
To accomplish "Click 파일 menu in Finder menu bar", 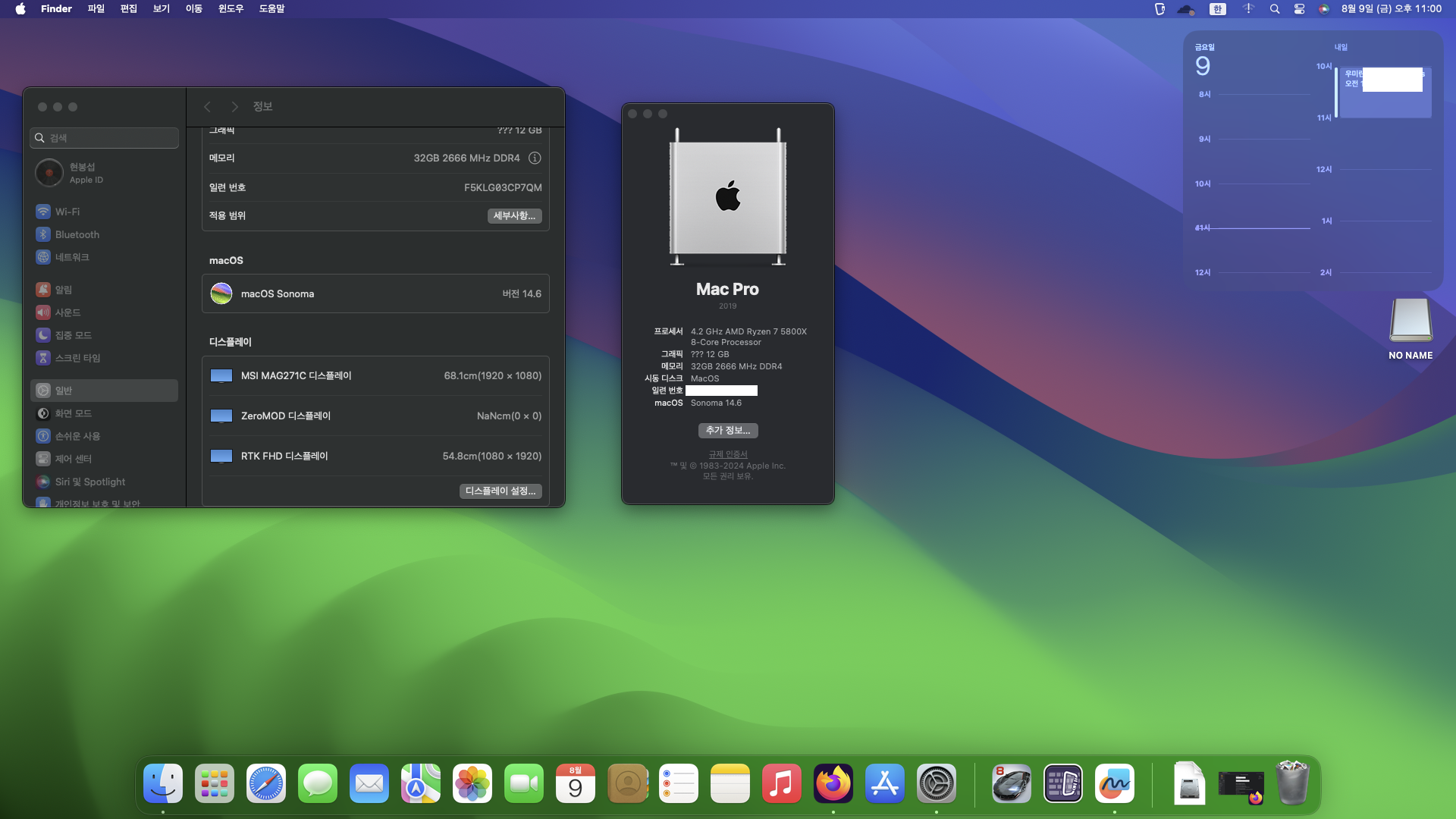I will [x=96, y=9].
